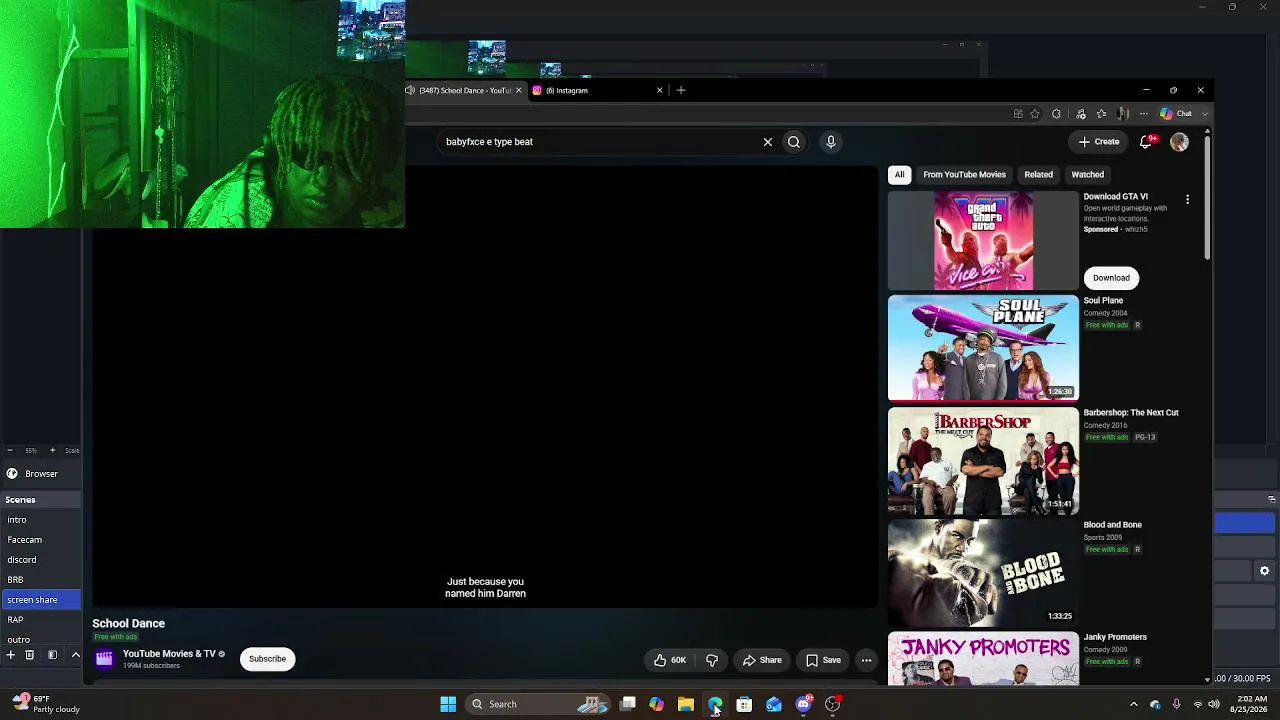Filter by From YouTube Movies chip
Image resolution: width=1280 pixels, height=720 pixels.
(964, 175)
